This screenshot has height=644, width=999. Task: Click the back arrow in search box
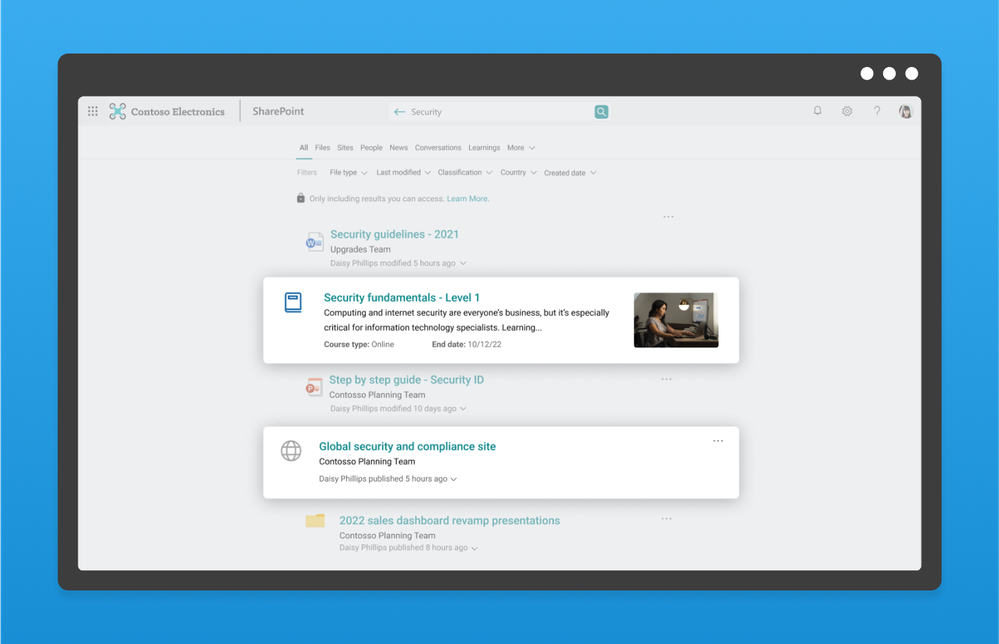pyautogui.click(x=399, y=111)
